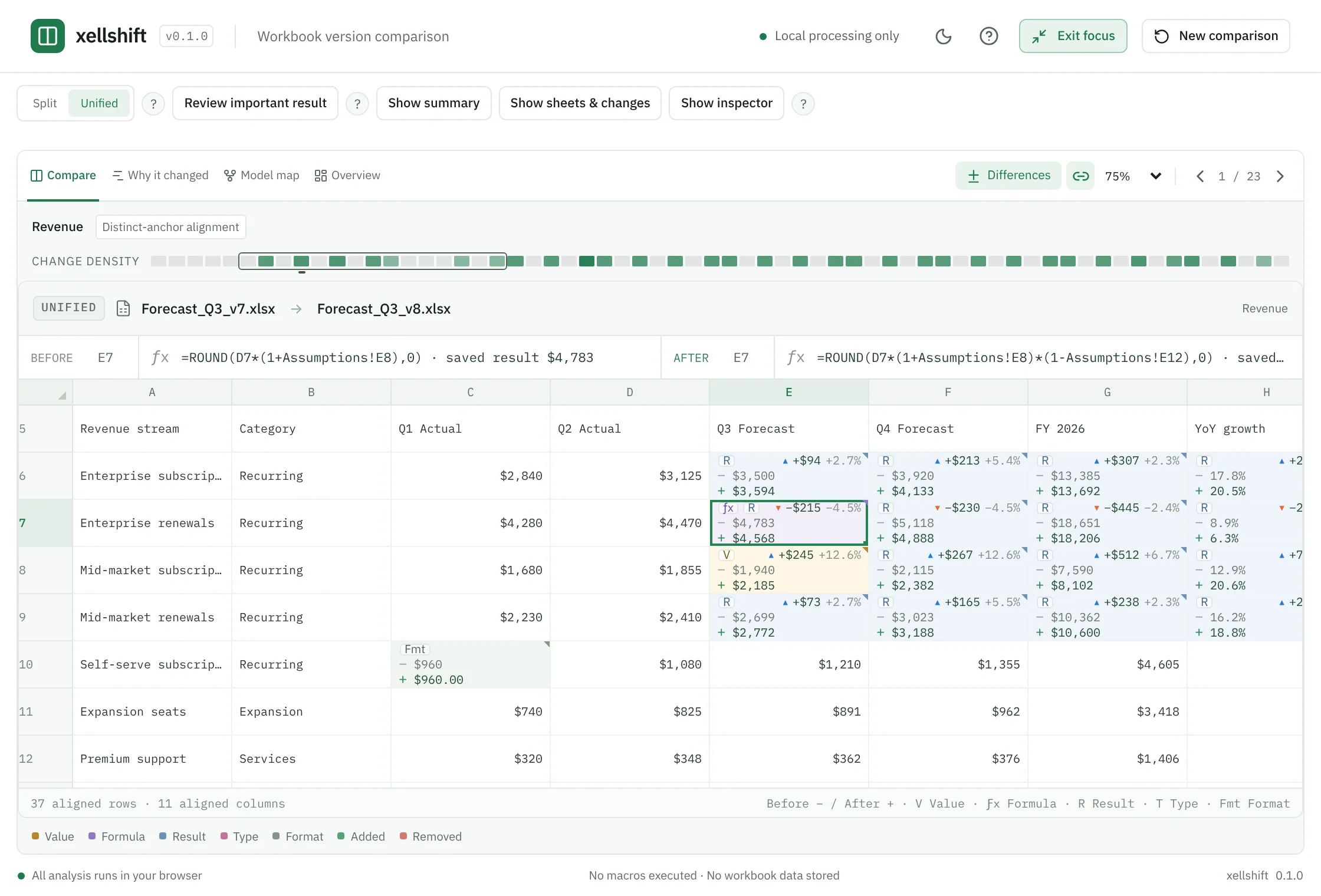
Task: Click help icon next to Unified toggle
Action: tap(153, 104)
